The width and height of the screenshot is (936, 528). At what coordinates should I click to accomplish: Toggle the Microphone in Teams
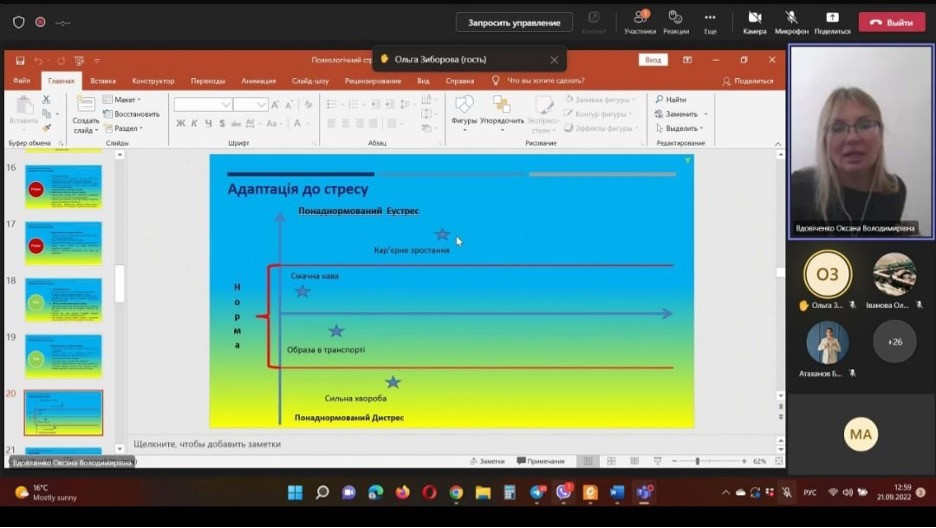(x=792, y=22)
